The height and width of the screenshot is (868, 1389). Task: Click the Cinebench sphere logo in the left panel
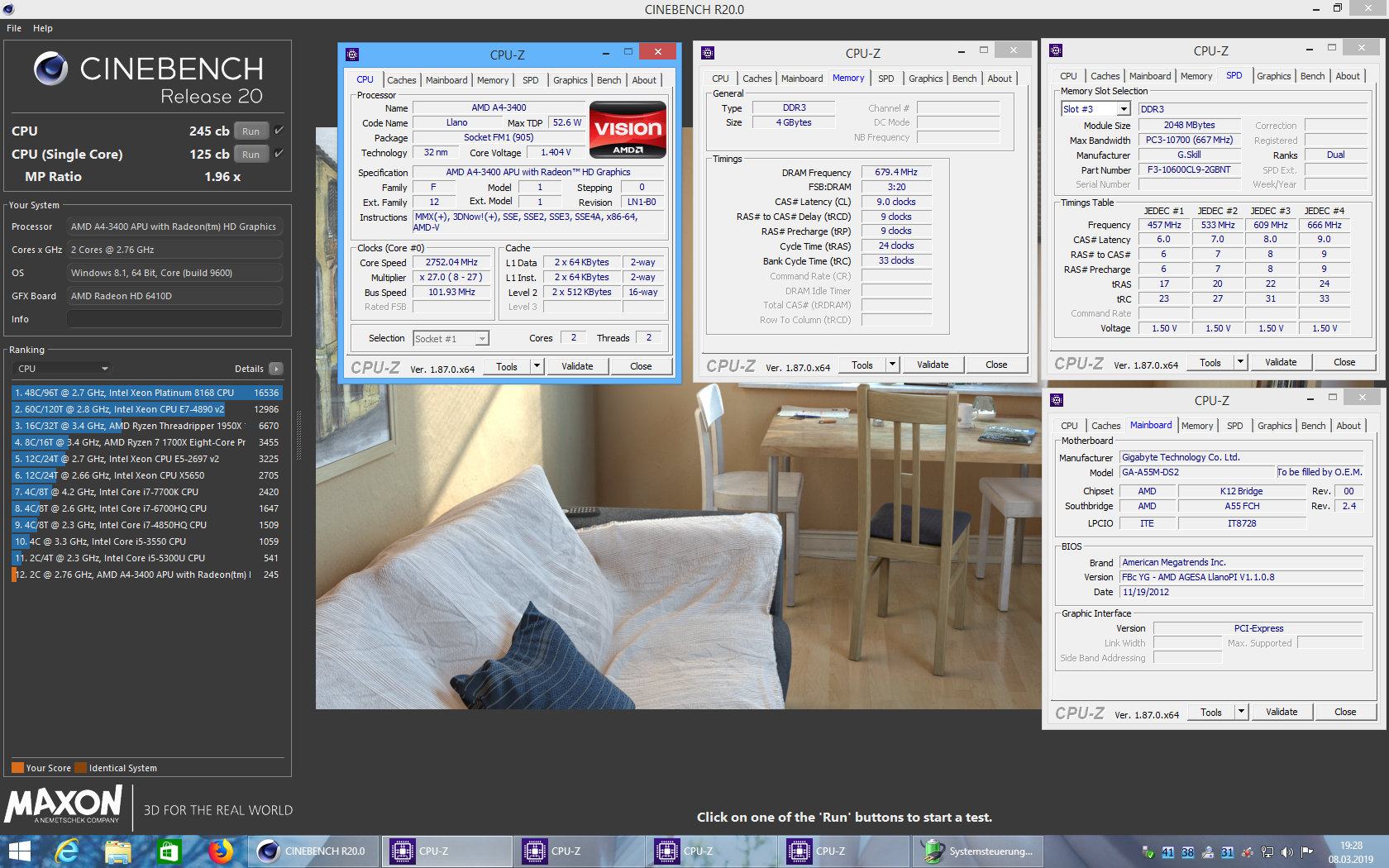[50, 69]
